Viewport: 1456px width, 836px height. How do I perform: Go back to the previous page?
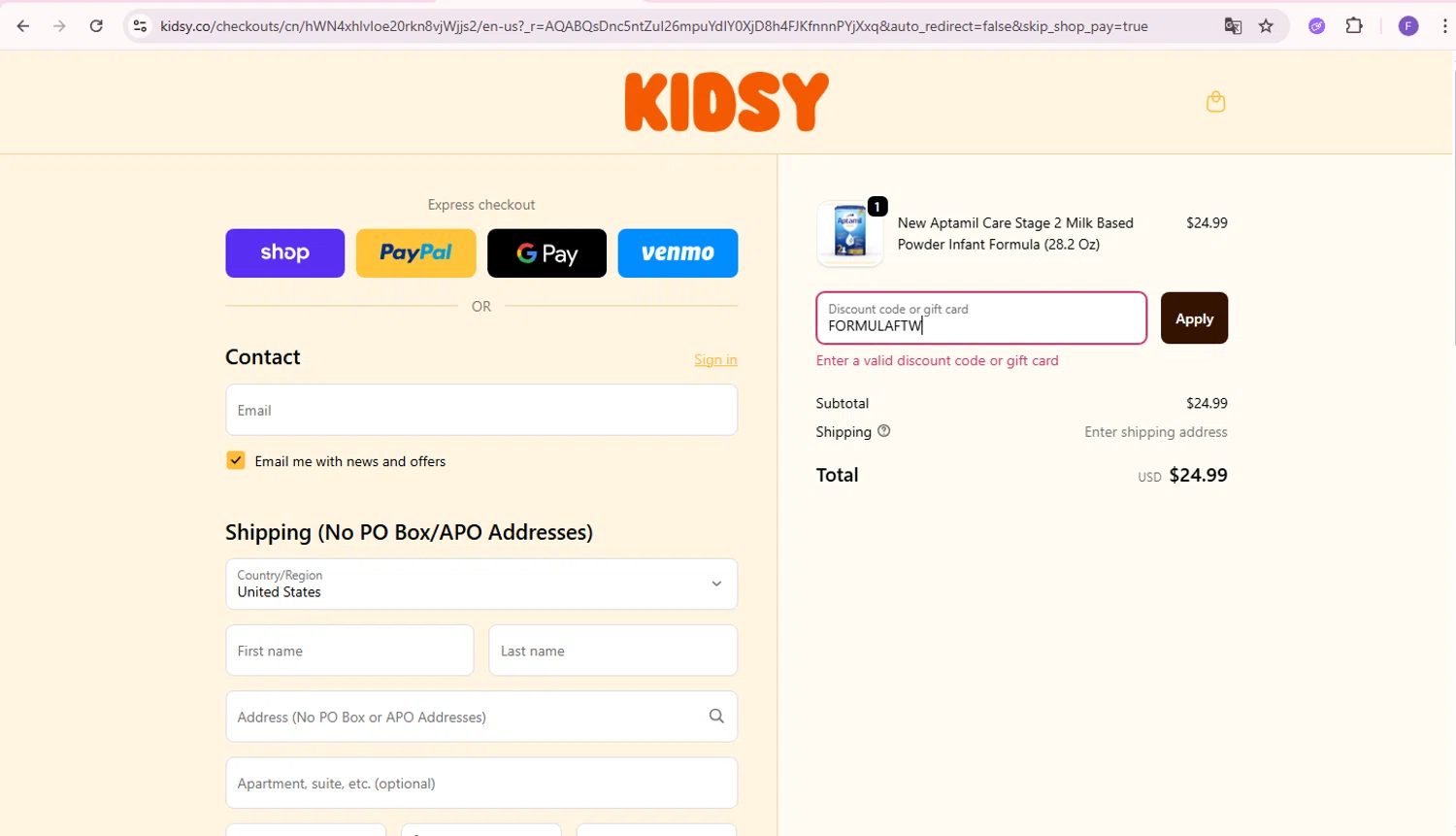coord(23,26)
